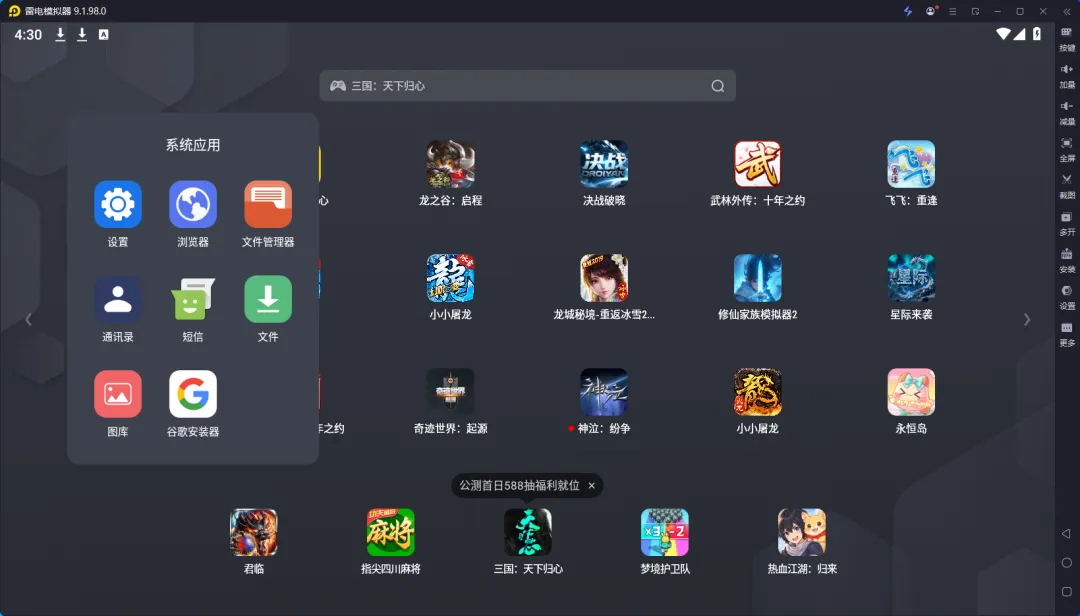
Task: Launch 热血江湖：归来 game
Action: [x=802, y=533]
